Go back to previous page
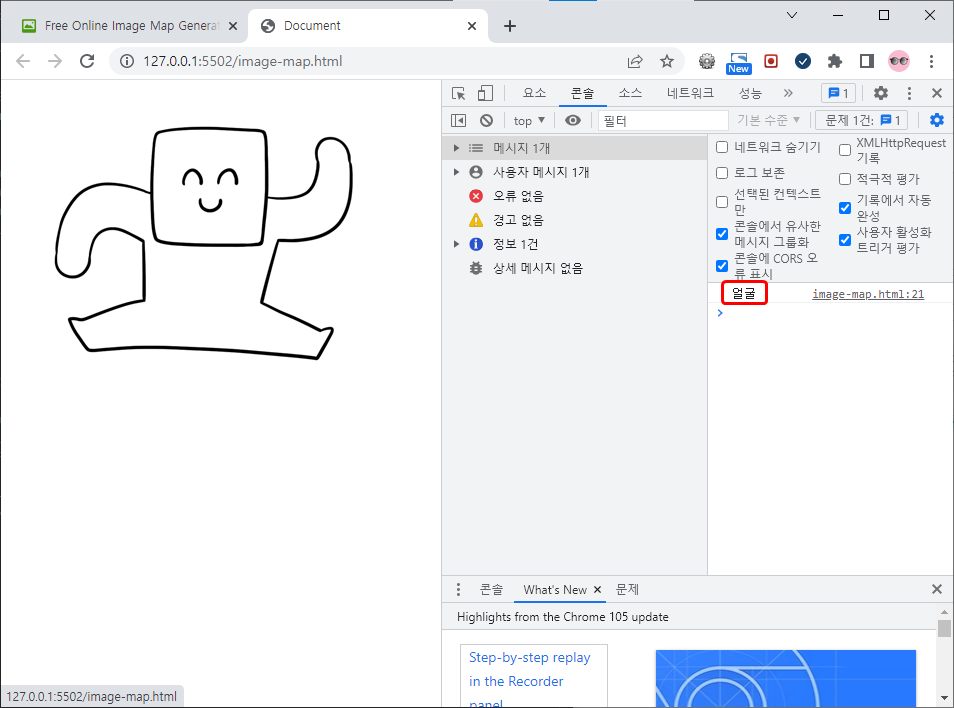The image size is (954, 708). [x=23, y=61]
